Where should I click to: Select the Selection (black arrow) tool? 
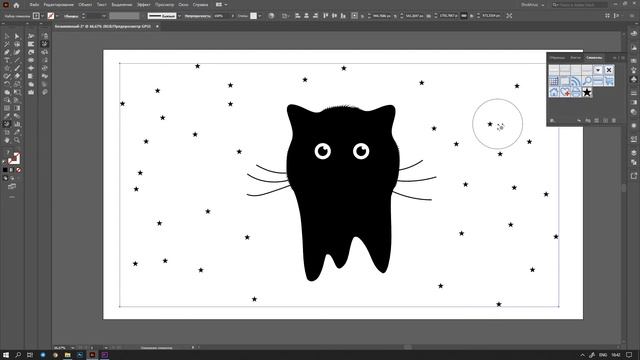7,36
